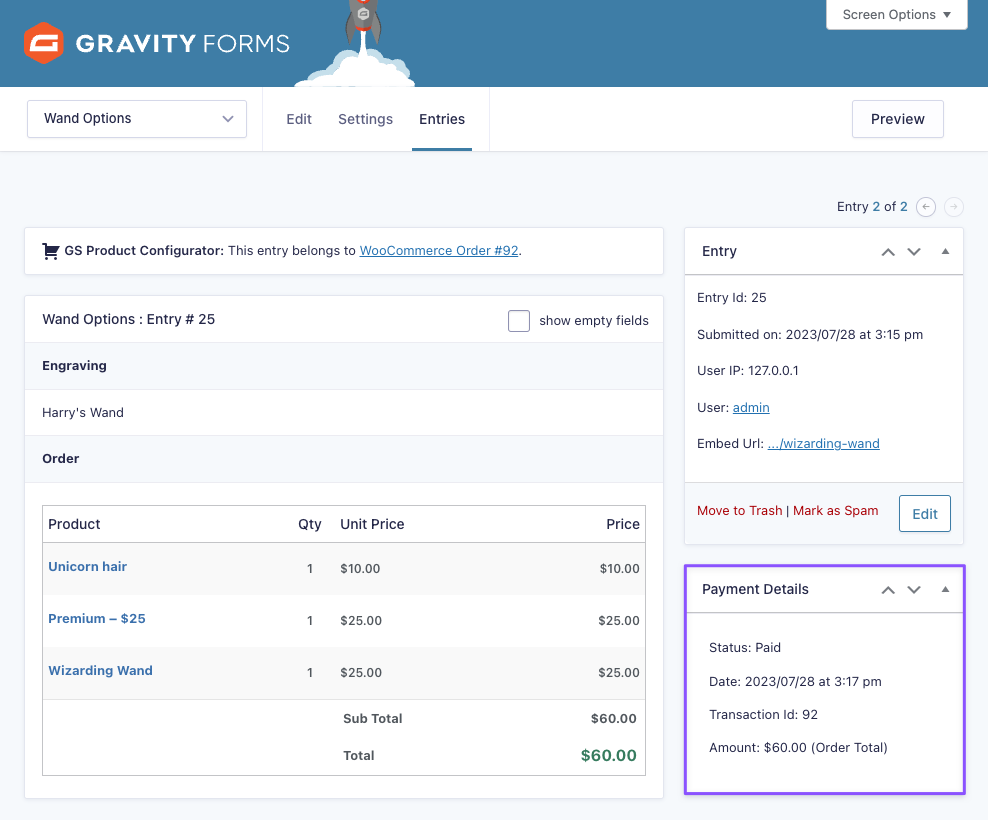Click Submitted on date text
Viewport: 988px width, 820px height.
point(810,335)
